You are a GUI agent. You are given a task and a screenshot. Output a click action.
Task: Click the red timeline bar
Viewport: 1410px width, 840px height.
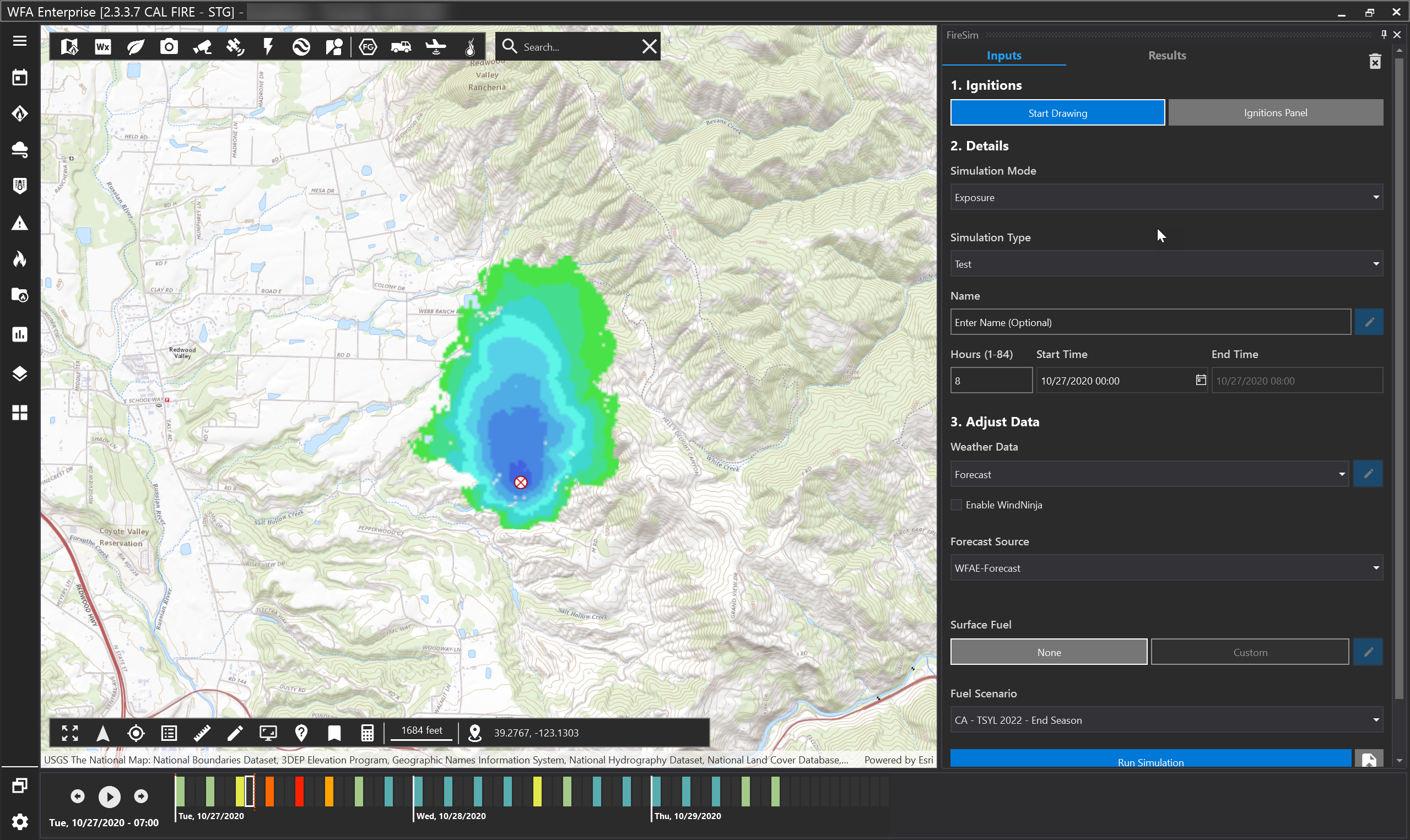(x=299, y=791)
